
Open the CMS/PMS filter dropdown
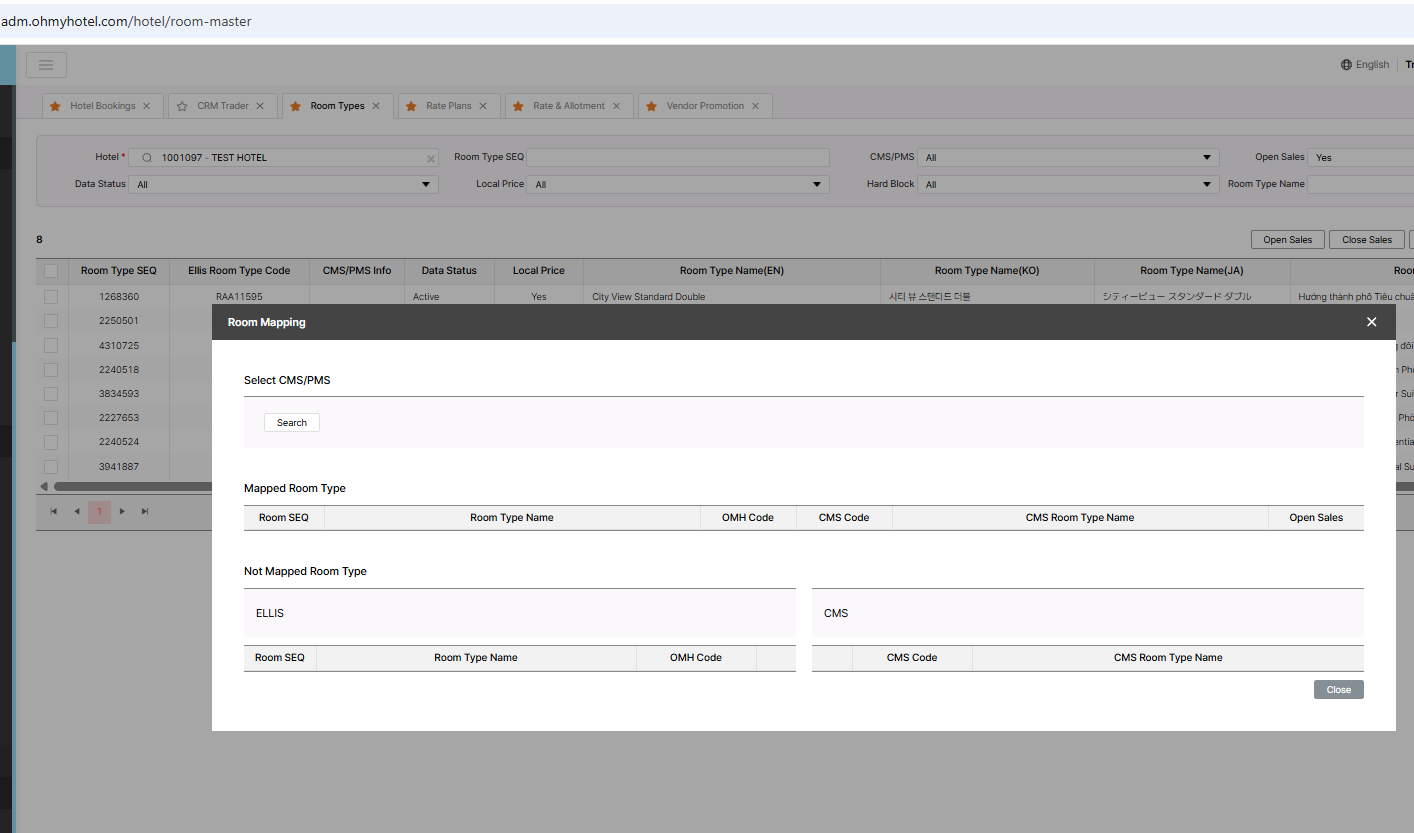tap(1068, 157)
